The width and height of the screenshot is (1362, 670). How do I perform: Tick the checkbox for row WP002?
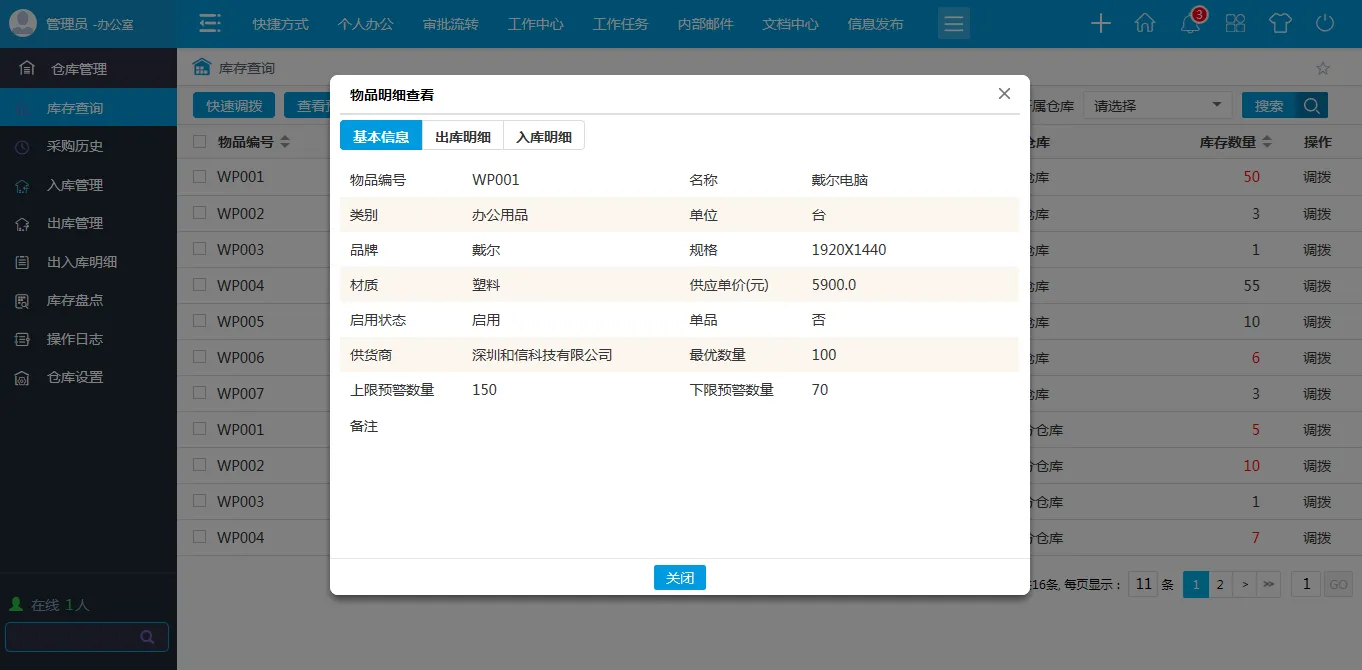200,213
